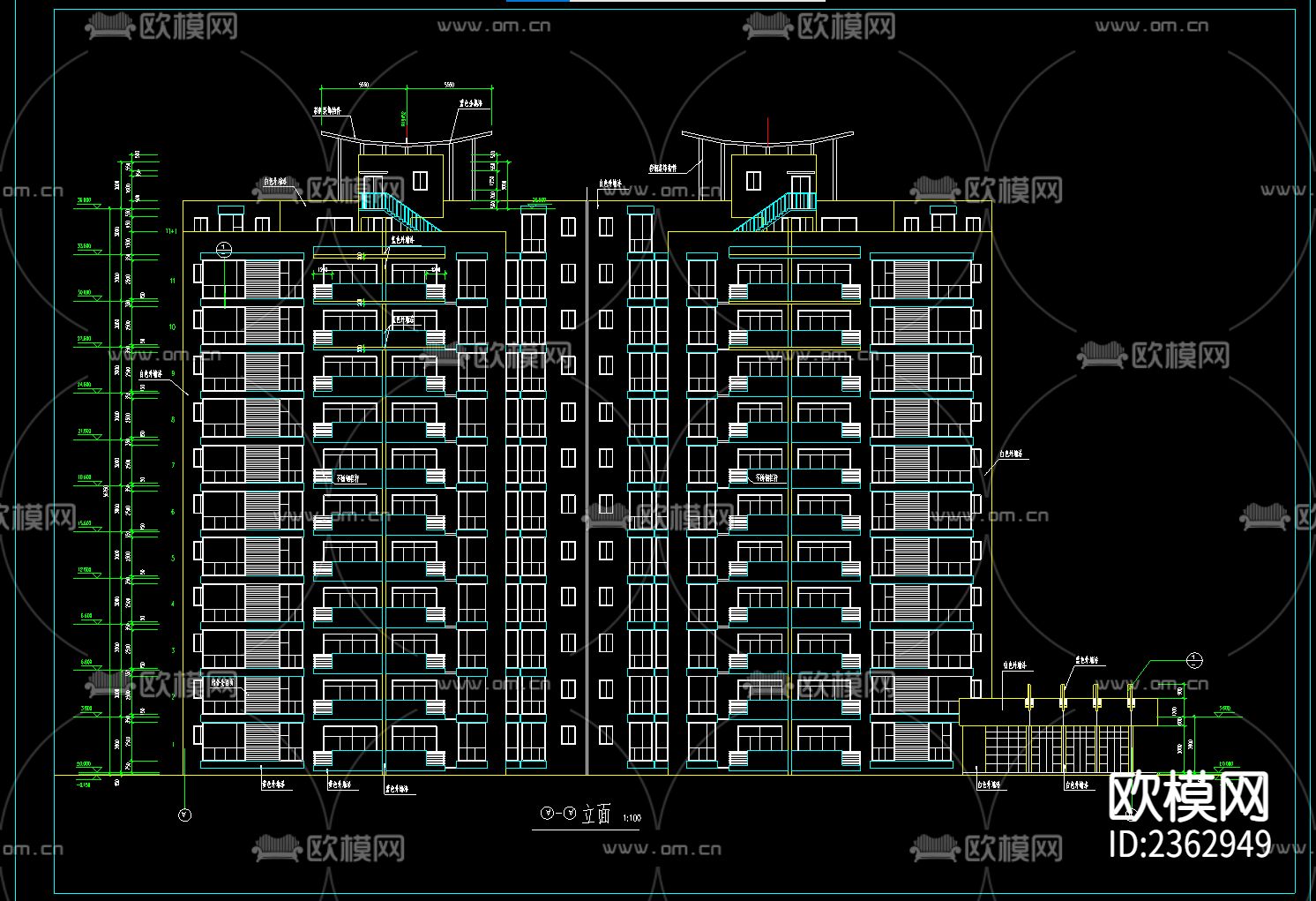Select the 立面 drawing title text

click(x=595, y=815)
